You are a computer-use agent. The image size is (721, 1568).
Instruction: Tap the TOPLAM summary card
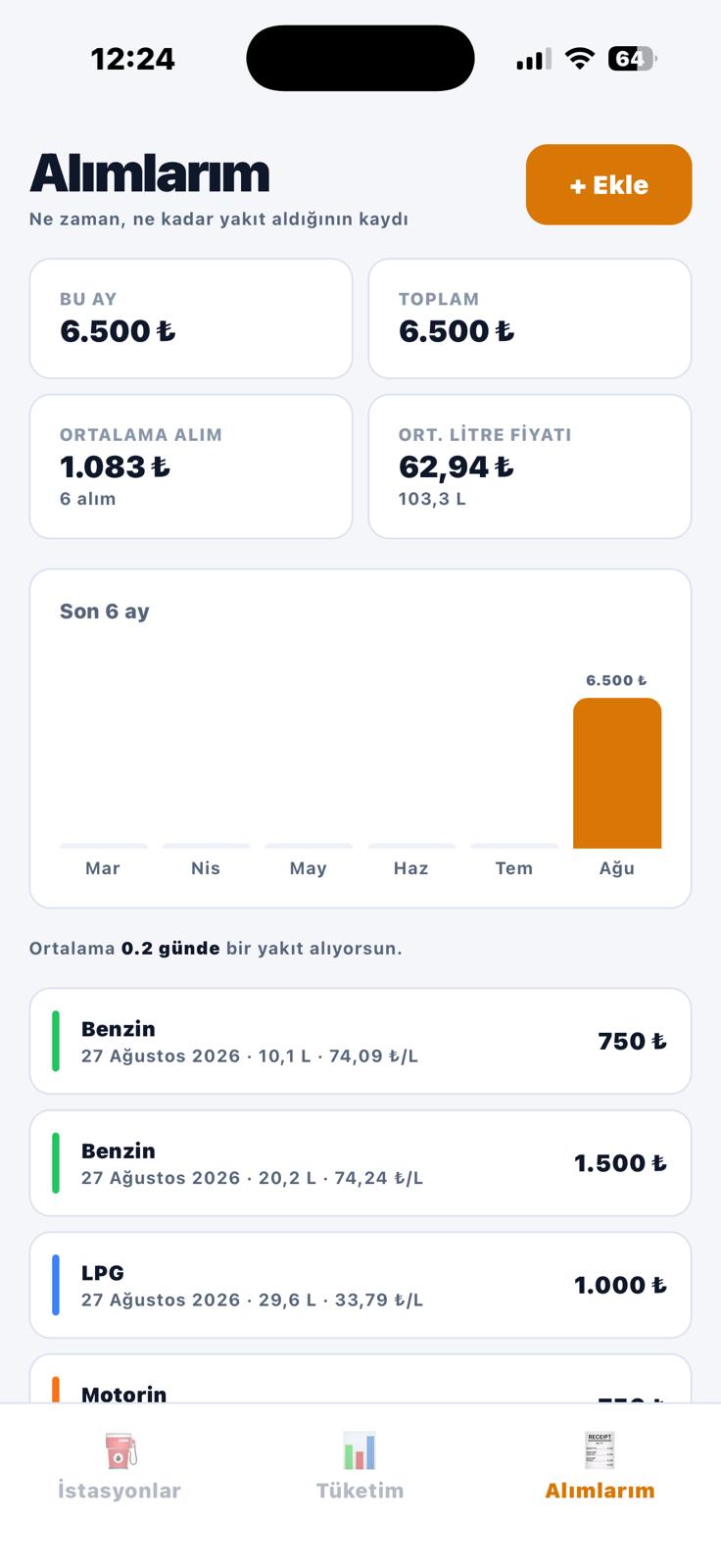tap(530, 318)
